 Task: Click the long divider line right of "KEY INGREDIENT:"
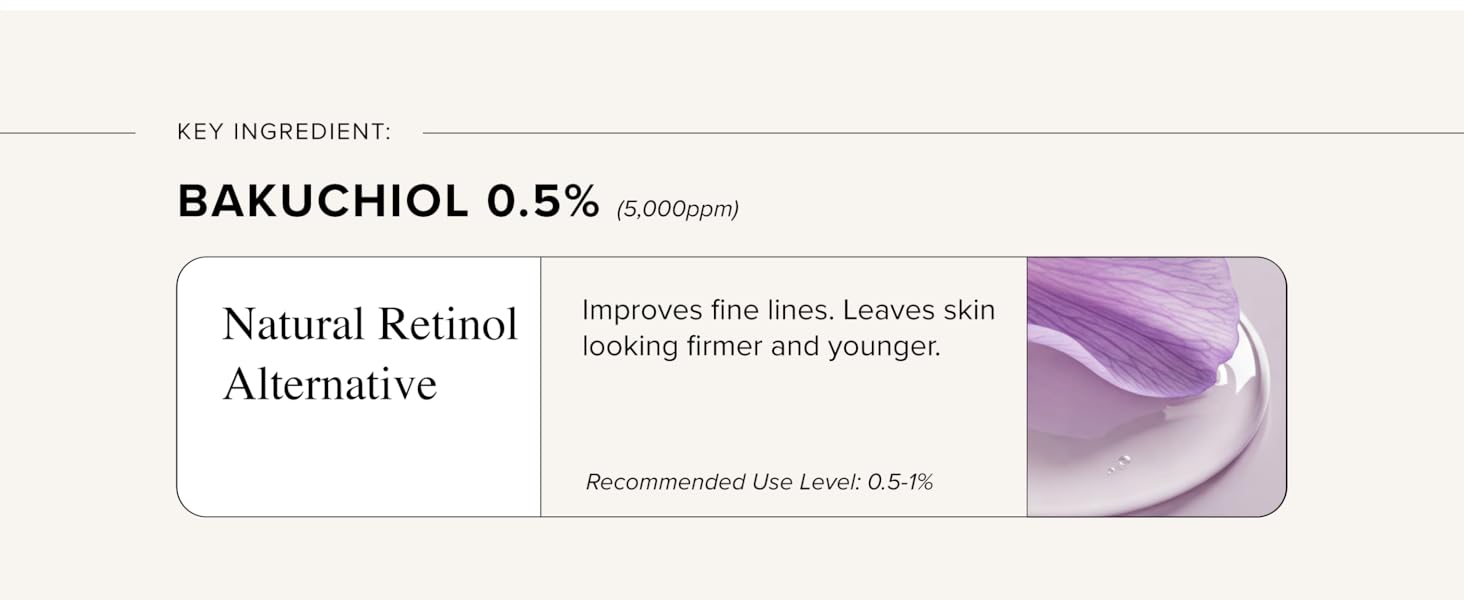click(x=940, y=132)
